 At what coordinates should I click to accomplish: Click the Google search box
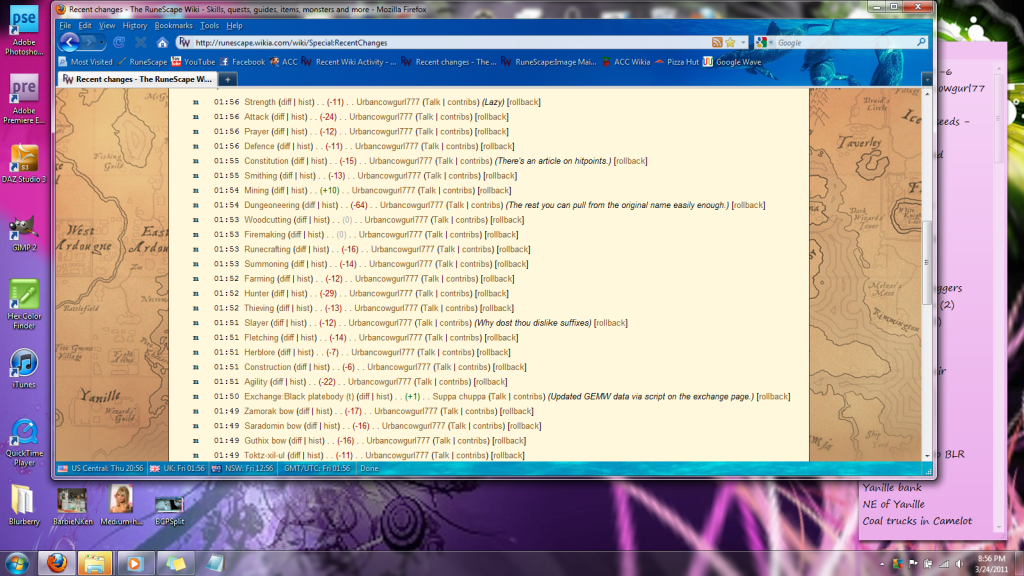pyautogui.click(x=845, y=42)
